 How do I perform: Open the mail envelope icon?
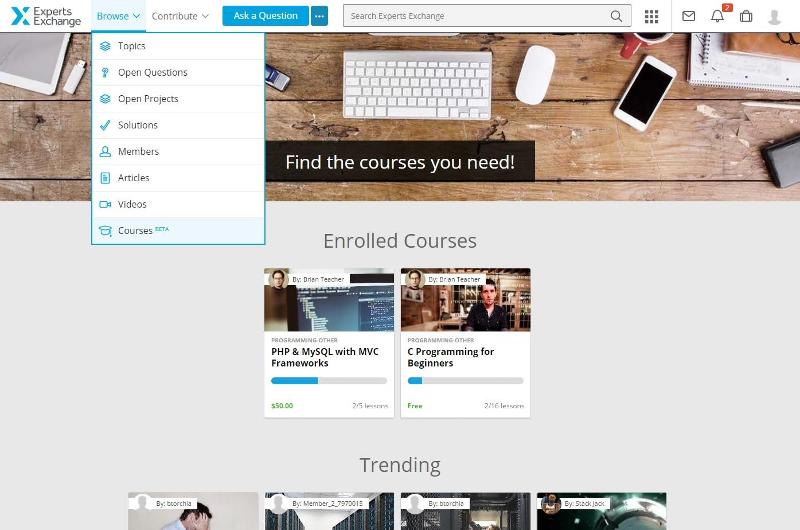coord(688,16)
